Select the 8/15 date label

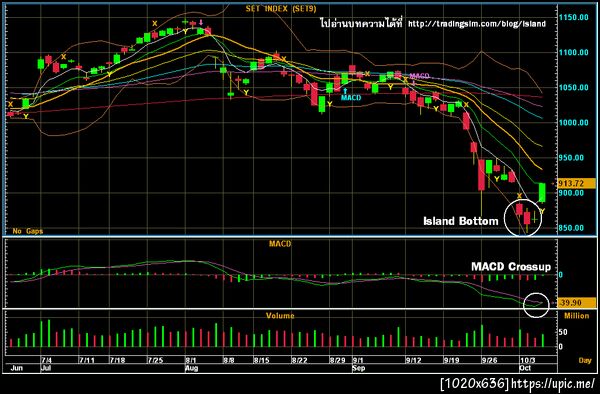tap(261, 360)
